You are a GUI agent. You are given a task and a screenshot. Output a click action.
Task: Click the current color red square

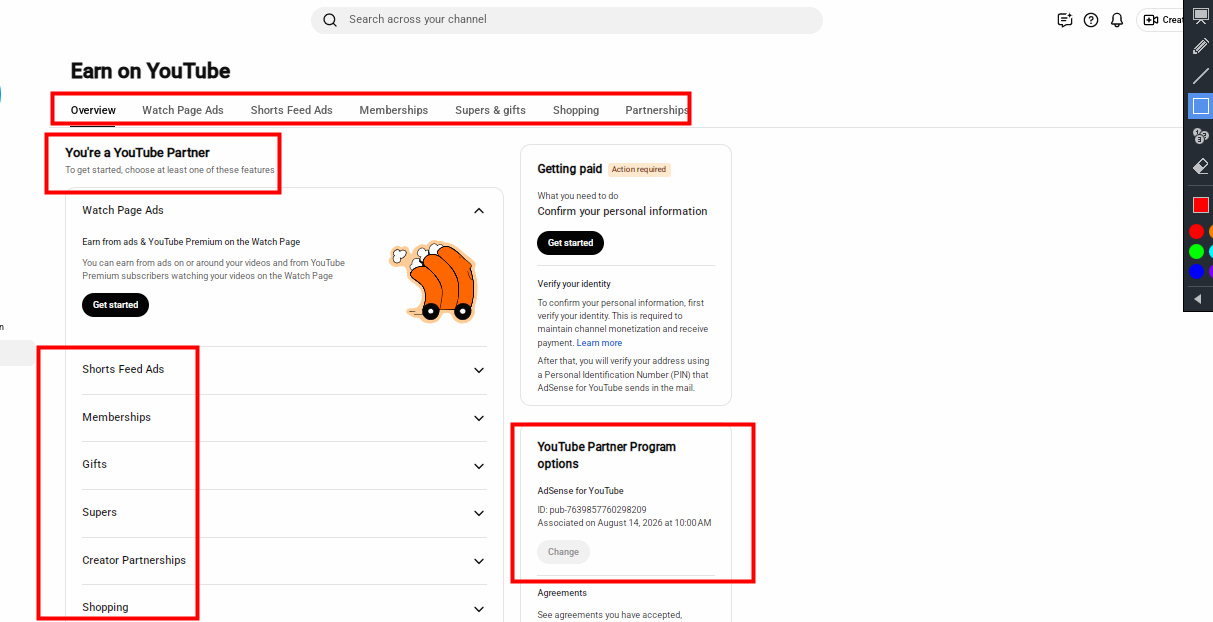pyautogui.click(x=1201, y=205)
